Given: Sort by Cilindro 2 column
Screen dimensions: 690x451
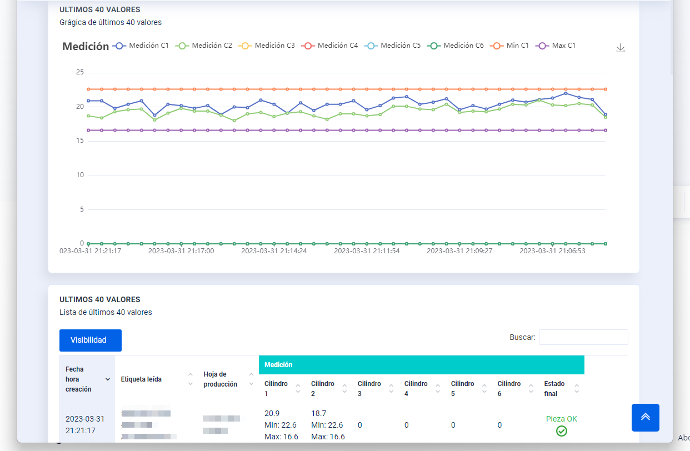Looking at the screenshot, I should pyautogui.click(x=329, y=389).
